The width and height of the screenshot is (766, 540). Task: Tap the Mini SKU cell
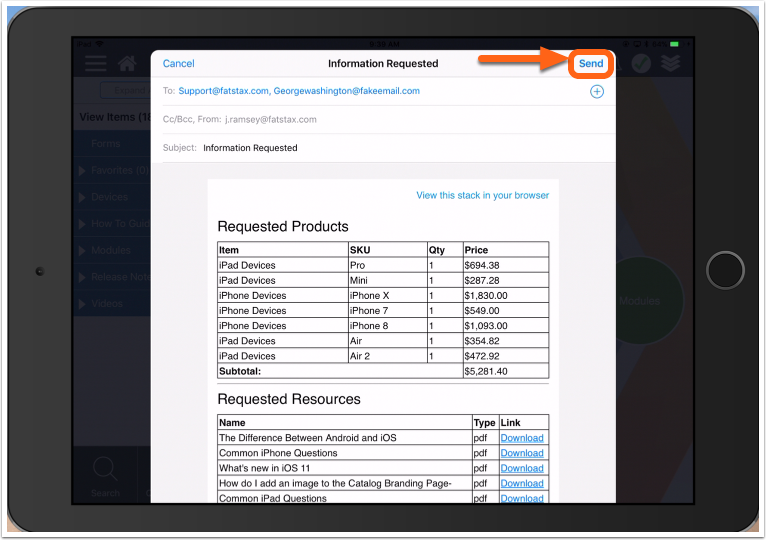[x=387, y=281]
